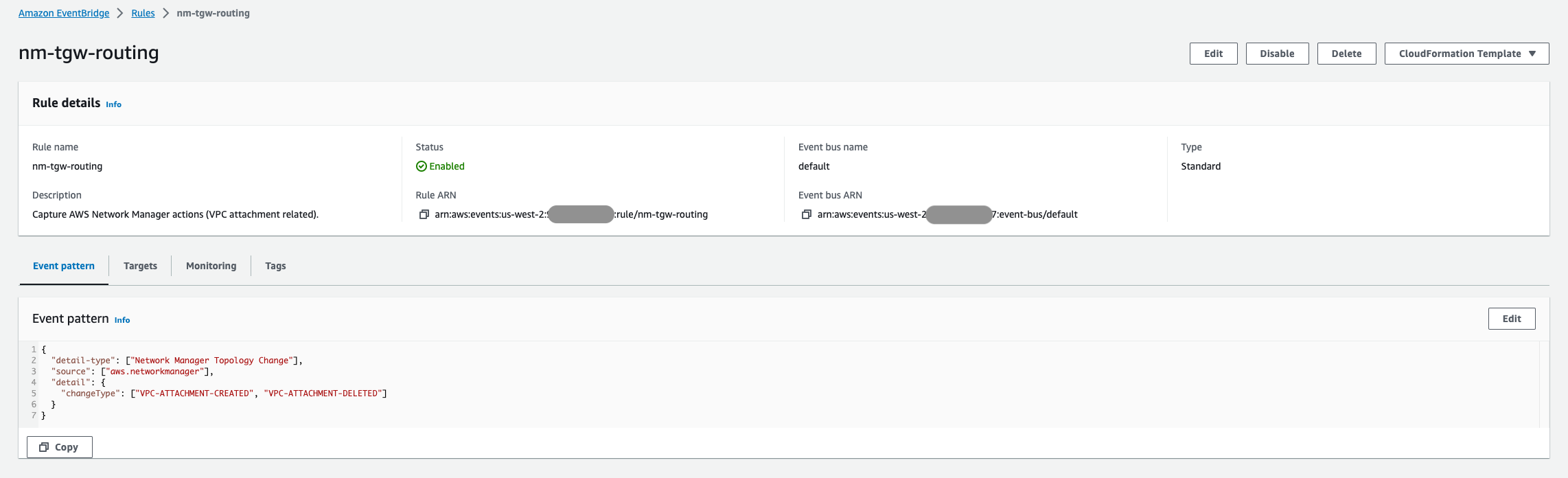Edit the event pattern
The width and height of the screenshot is (1568, 478).
tap(1512, 319)
